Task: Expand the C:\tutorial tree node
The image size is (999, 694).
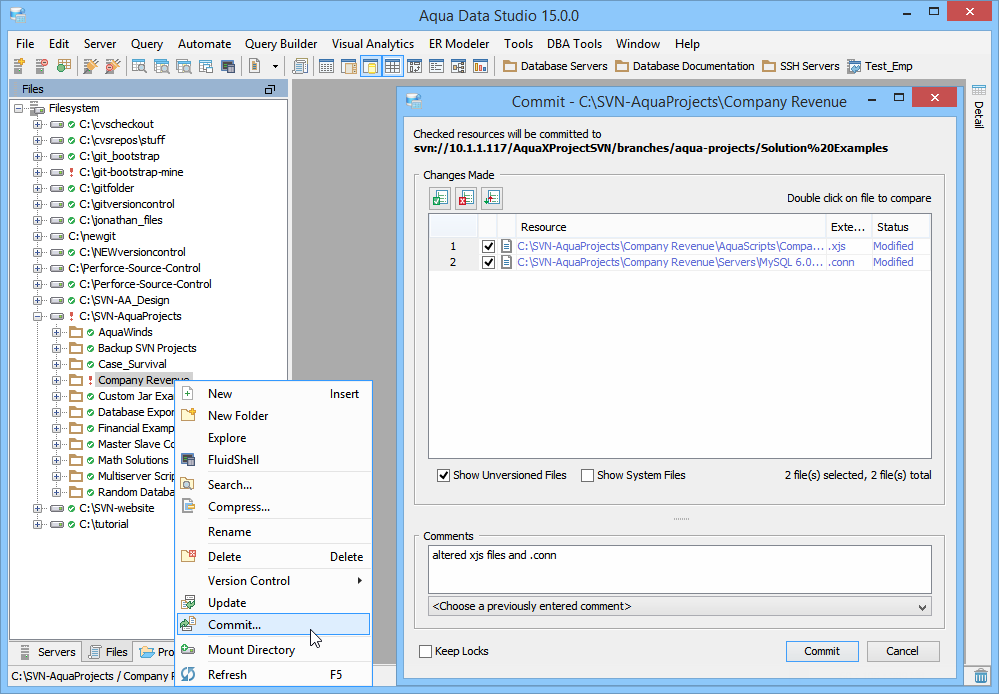Action: [x=38, y=524]
